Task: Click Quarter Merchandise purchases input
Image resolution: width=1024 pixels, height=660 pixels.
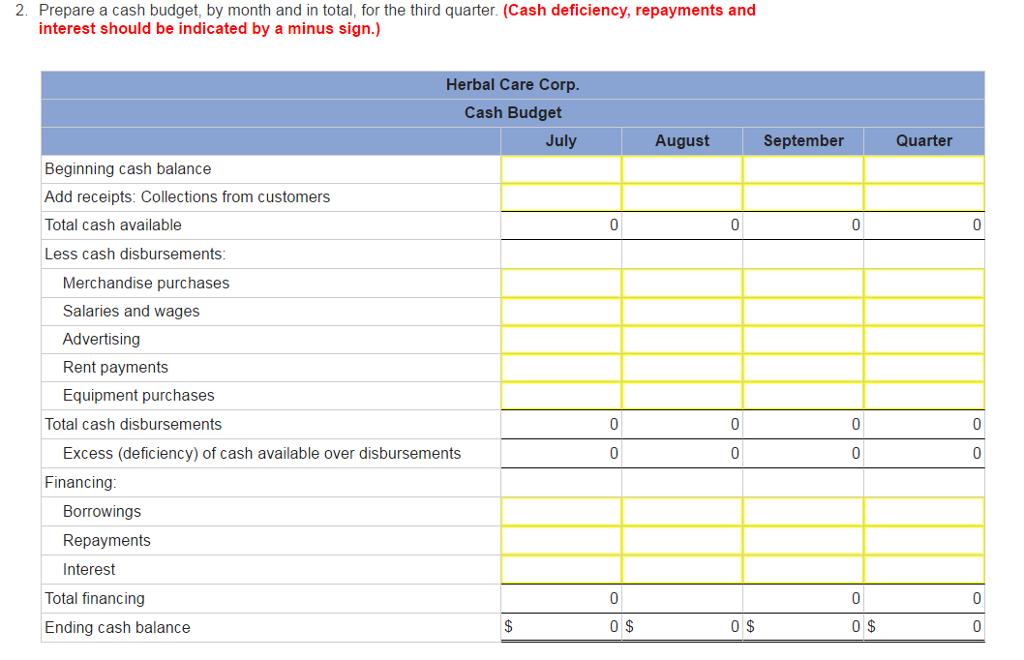Action: click(924, 283)
